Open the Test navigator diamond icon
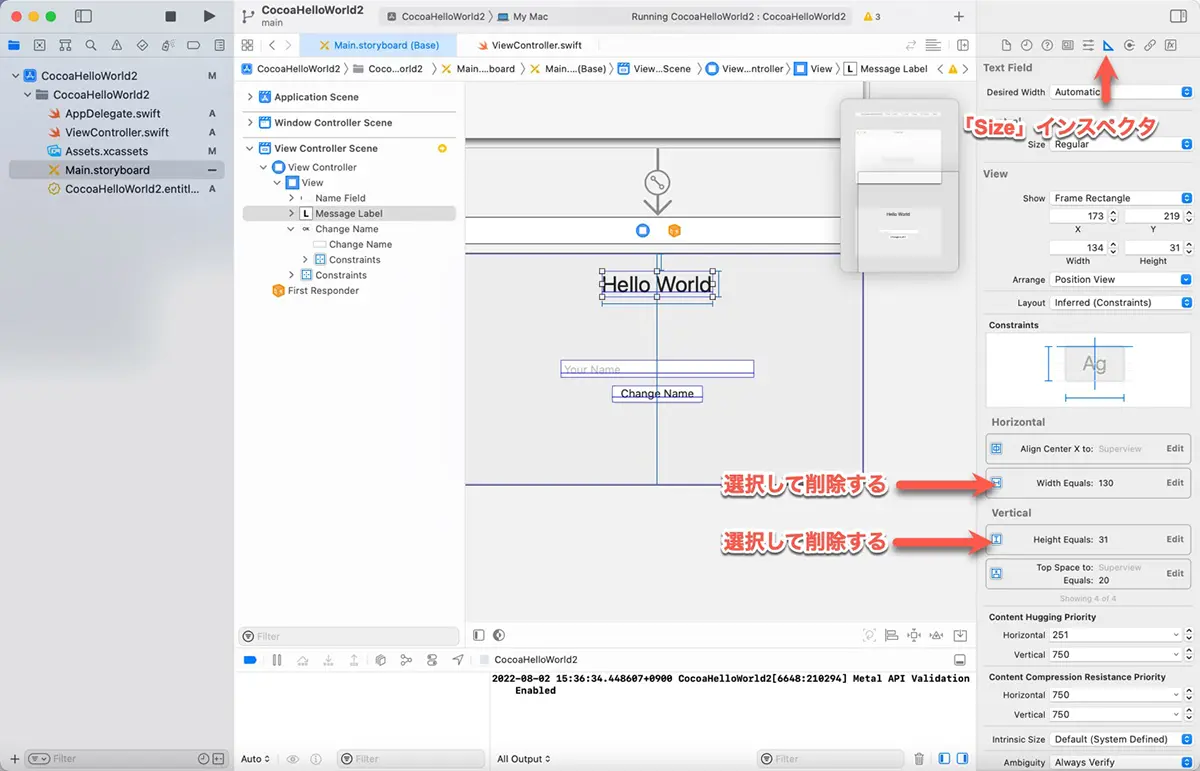The height and width of the screenshot is (771, 1200). point(142,45)
